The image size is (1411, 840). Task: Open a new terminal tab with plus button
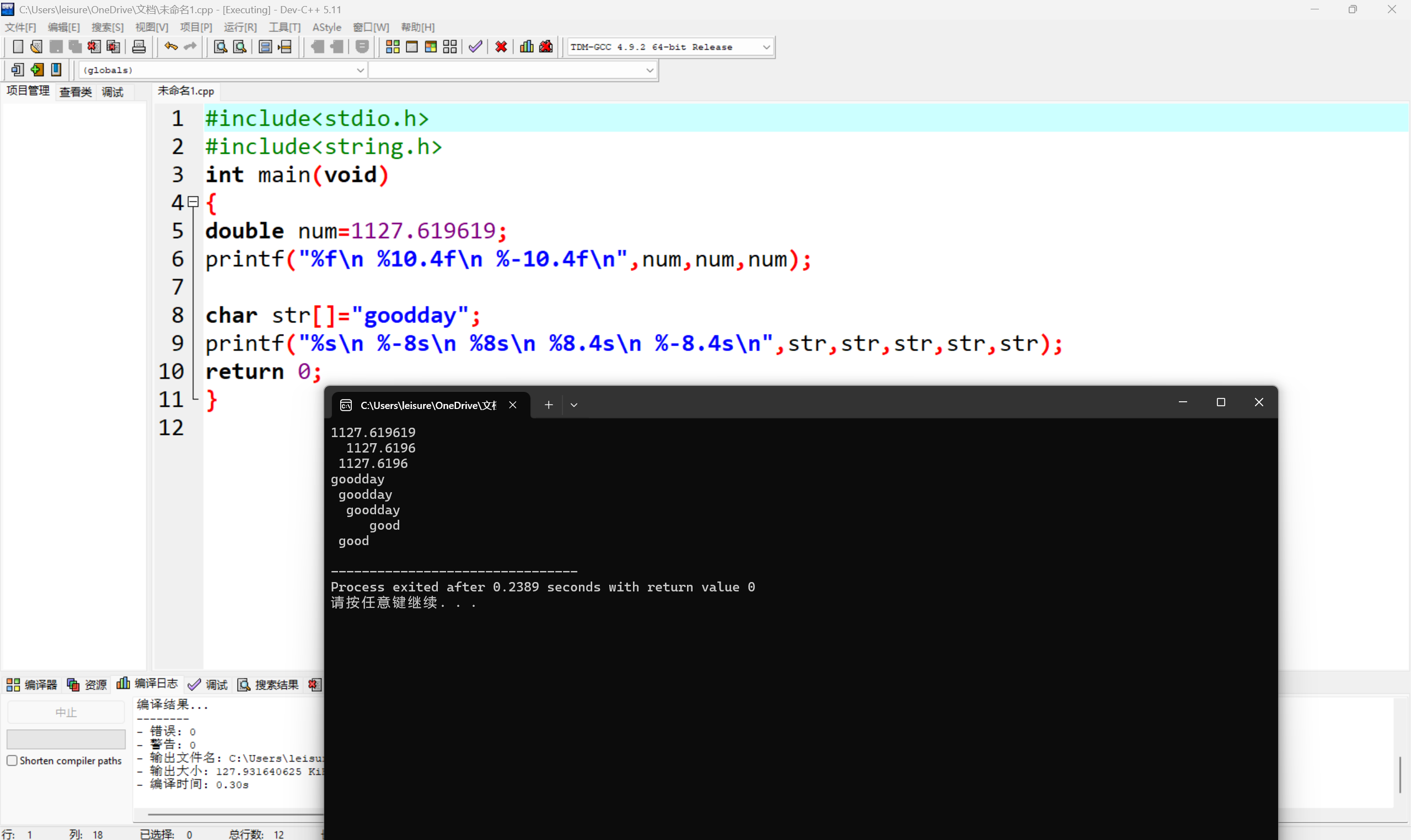[x=548, y=405]
